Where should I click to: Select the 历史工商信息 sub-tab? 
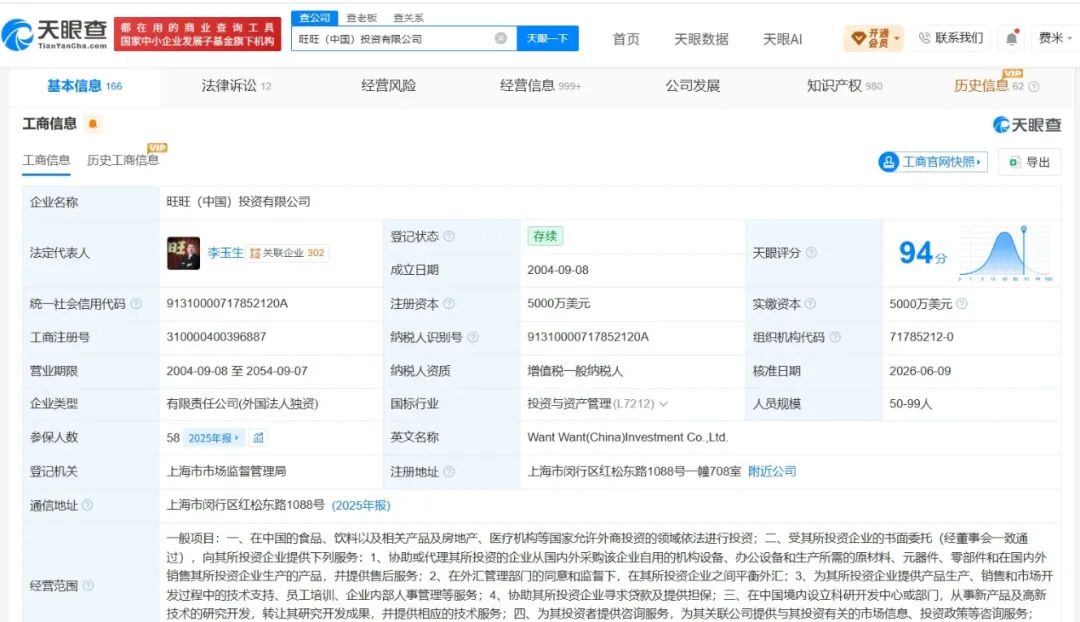(123, 160)
